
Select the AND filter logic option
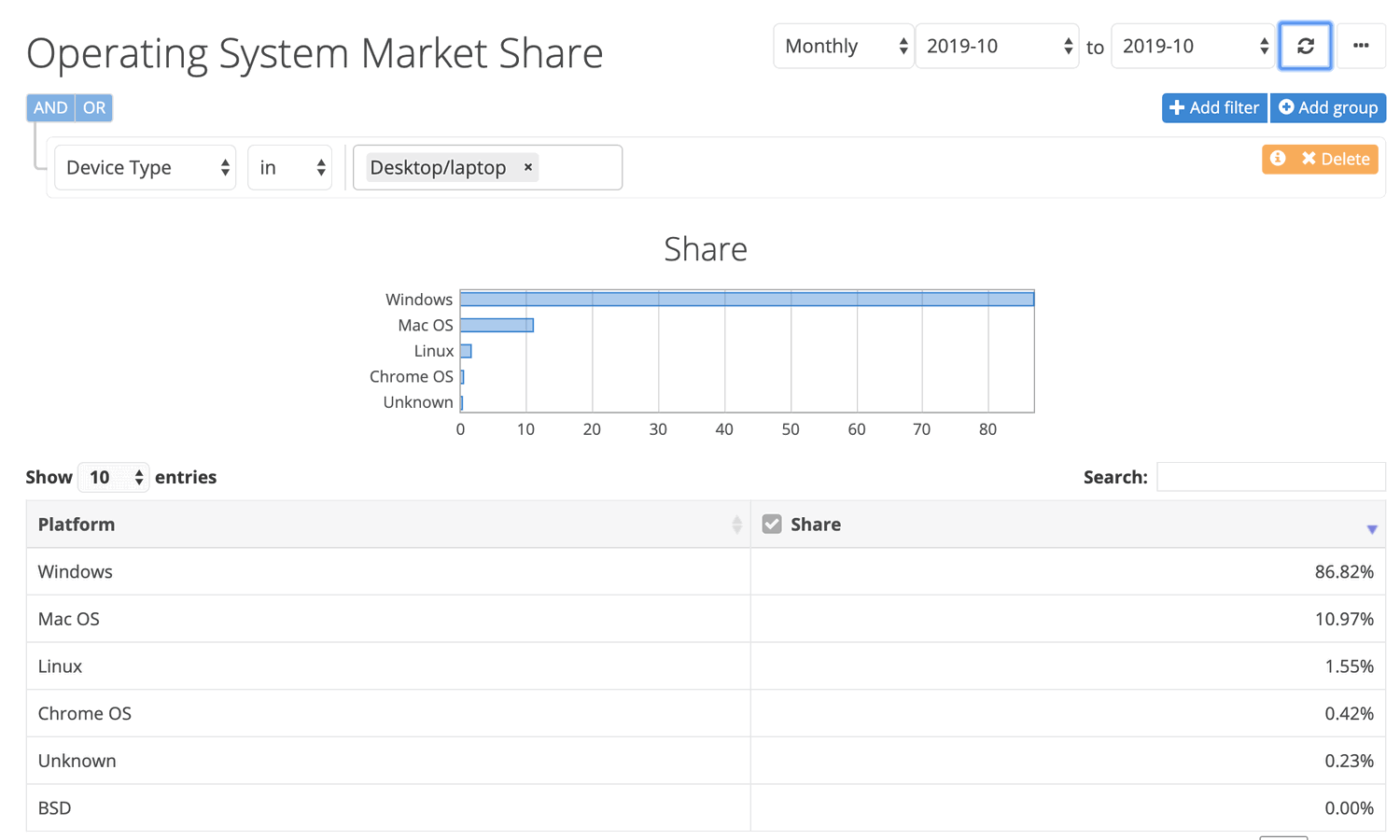click(49, 107)
